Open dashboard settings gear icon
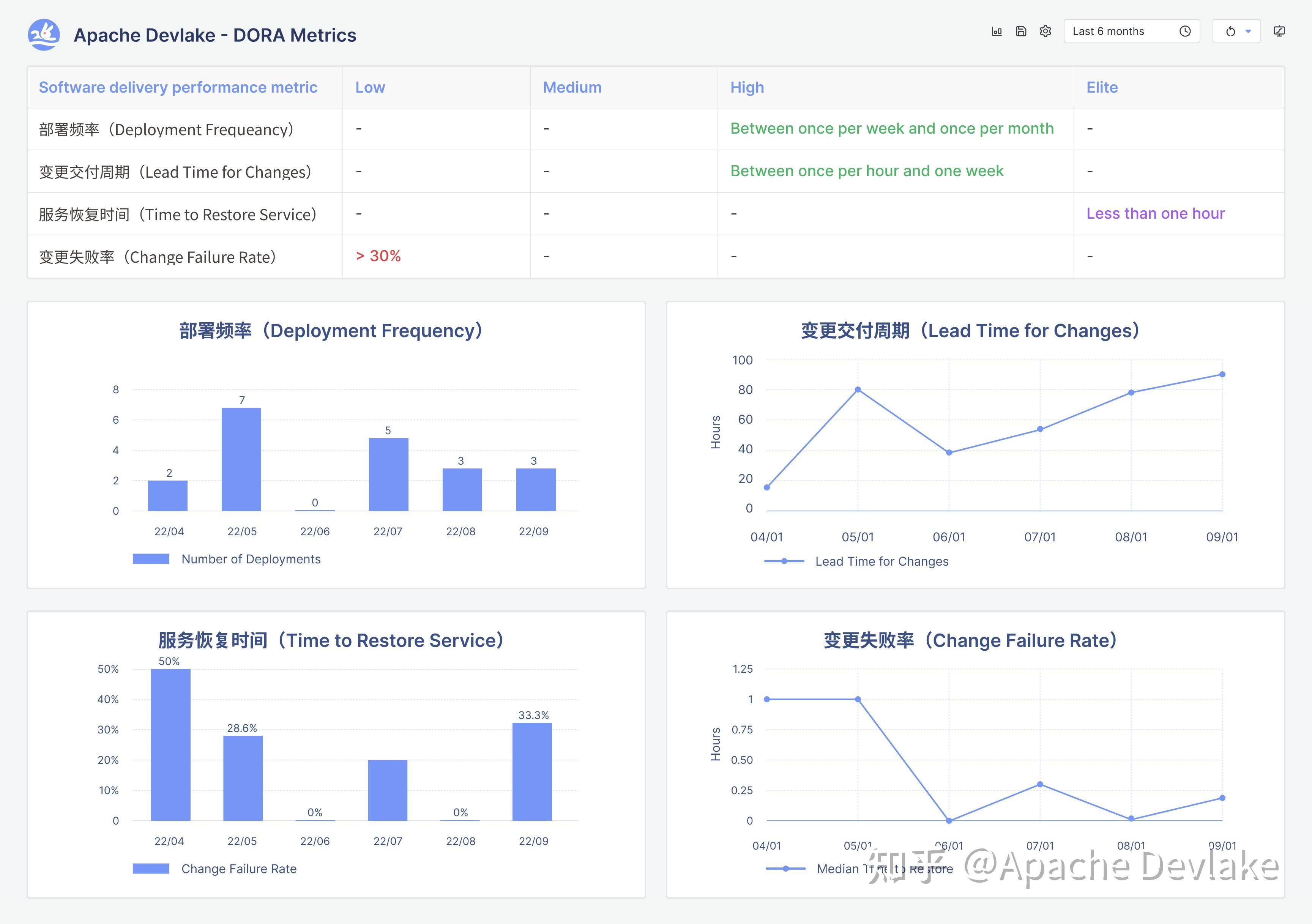The height and width of the screenshot is (924, 1312). (1045, 32)
